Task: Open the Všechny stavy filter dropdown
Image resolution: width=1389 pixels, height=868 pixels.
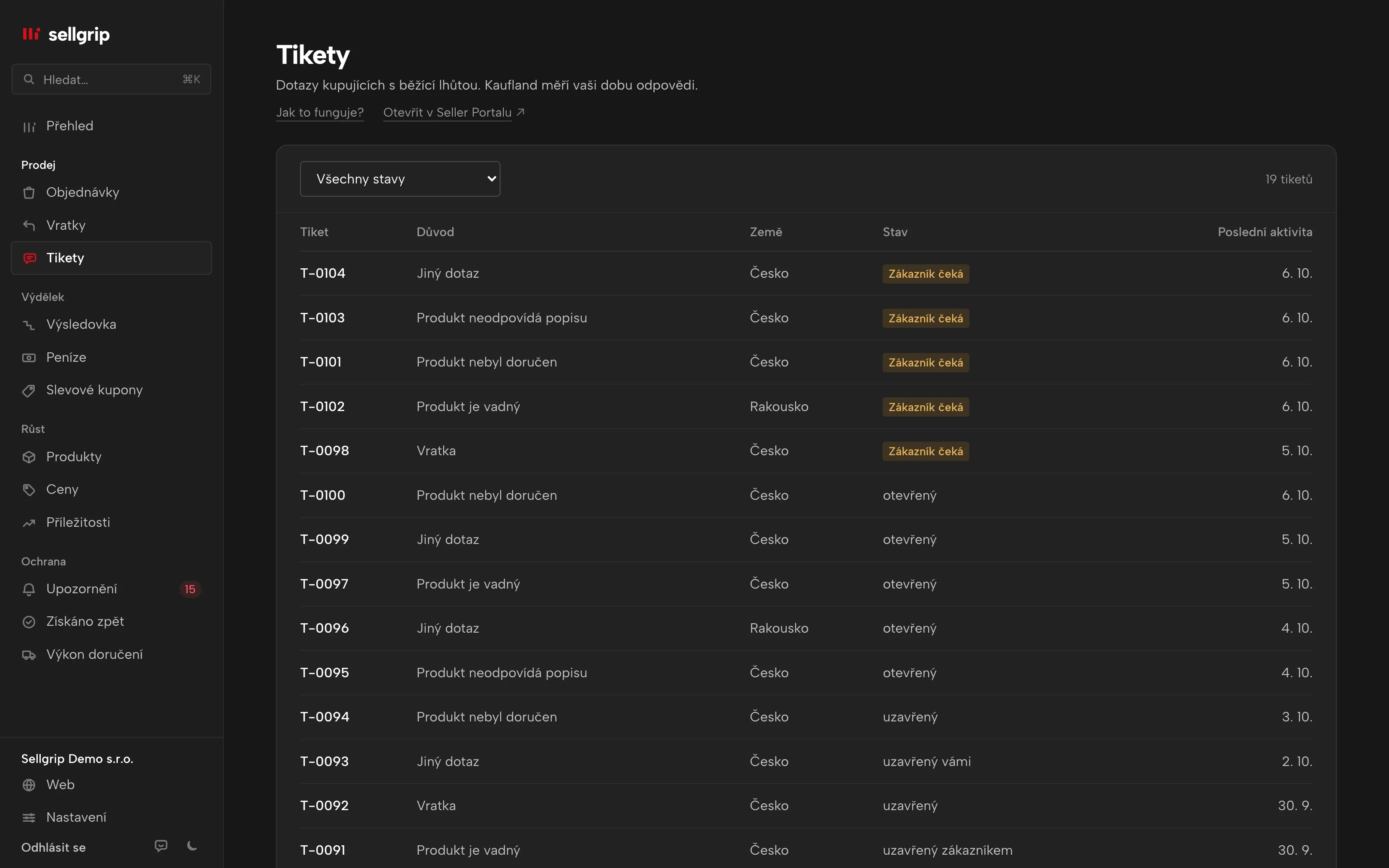Action: point(400,179)
